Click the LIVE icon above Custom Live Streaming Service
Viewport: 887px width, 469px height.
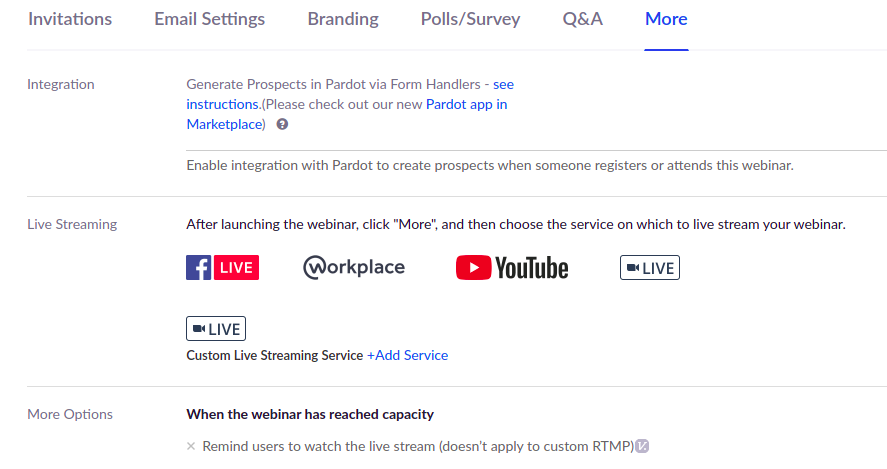(x=216, y=329)
